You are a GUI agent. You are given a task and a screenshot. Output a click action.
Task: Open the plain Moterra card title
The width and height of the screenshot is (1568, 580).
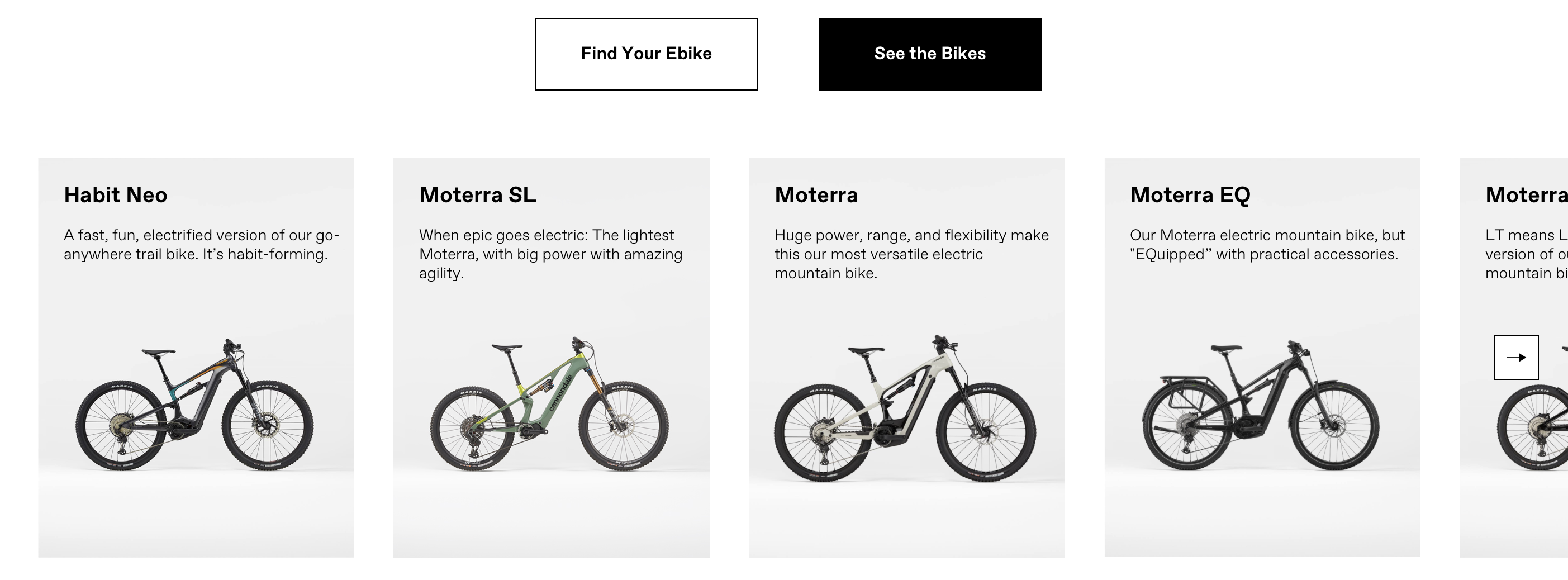click(x=816, y=195)
